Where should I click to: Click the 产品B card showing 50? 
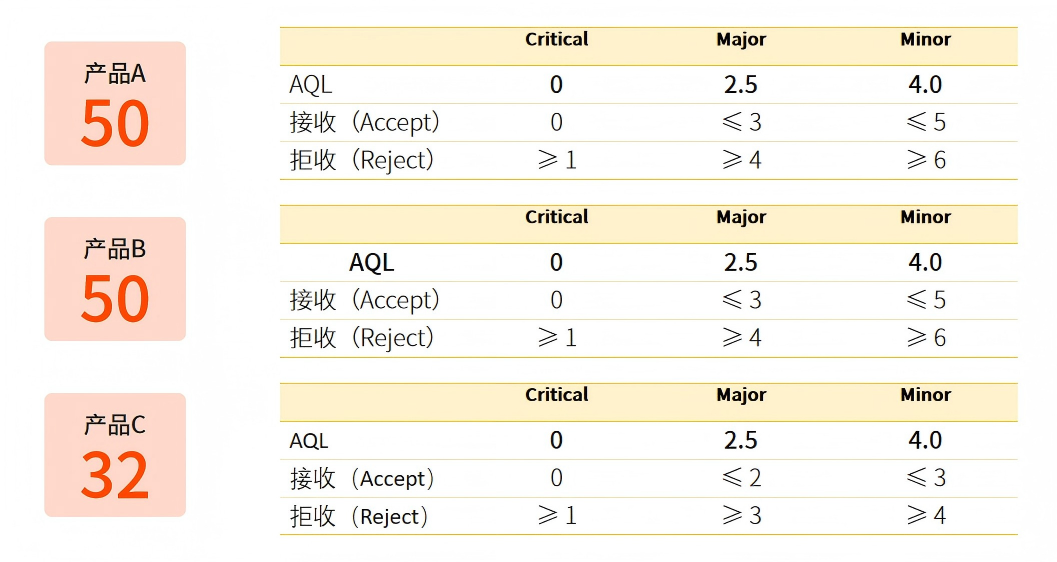tap(115, 279)
